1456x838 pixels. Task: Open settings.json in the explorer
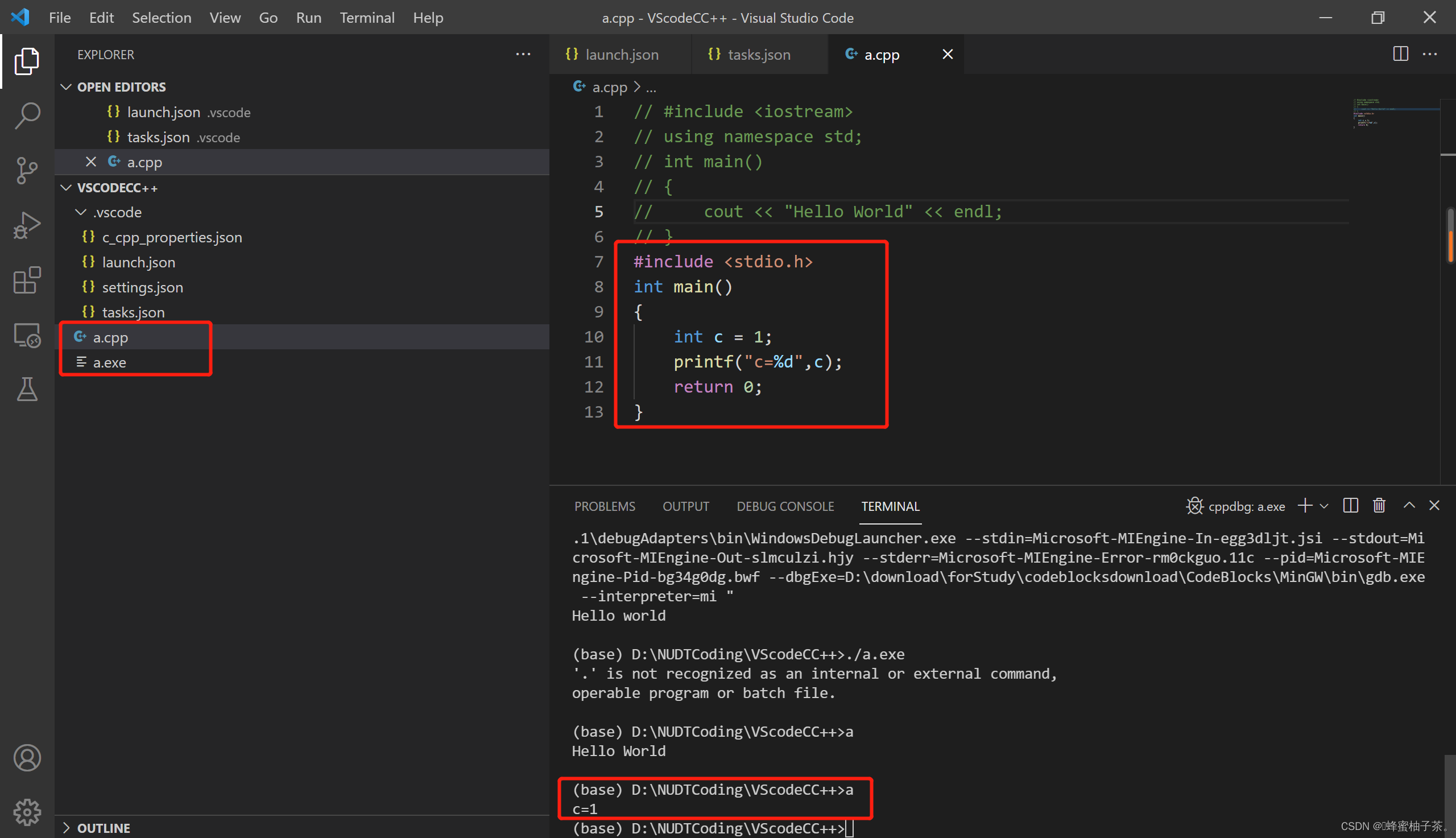[142, 287]
